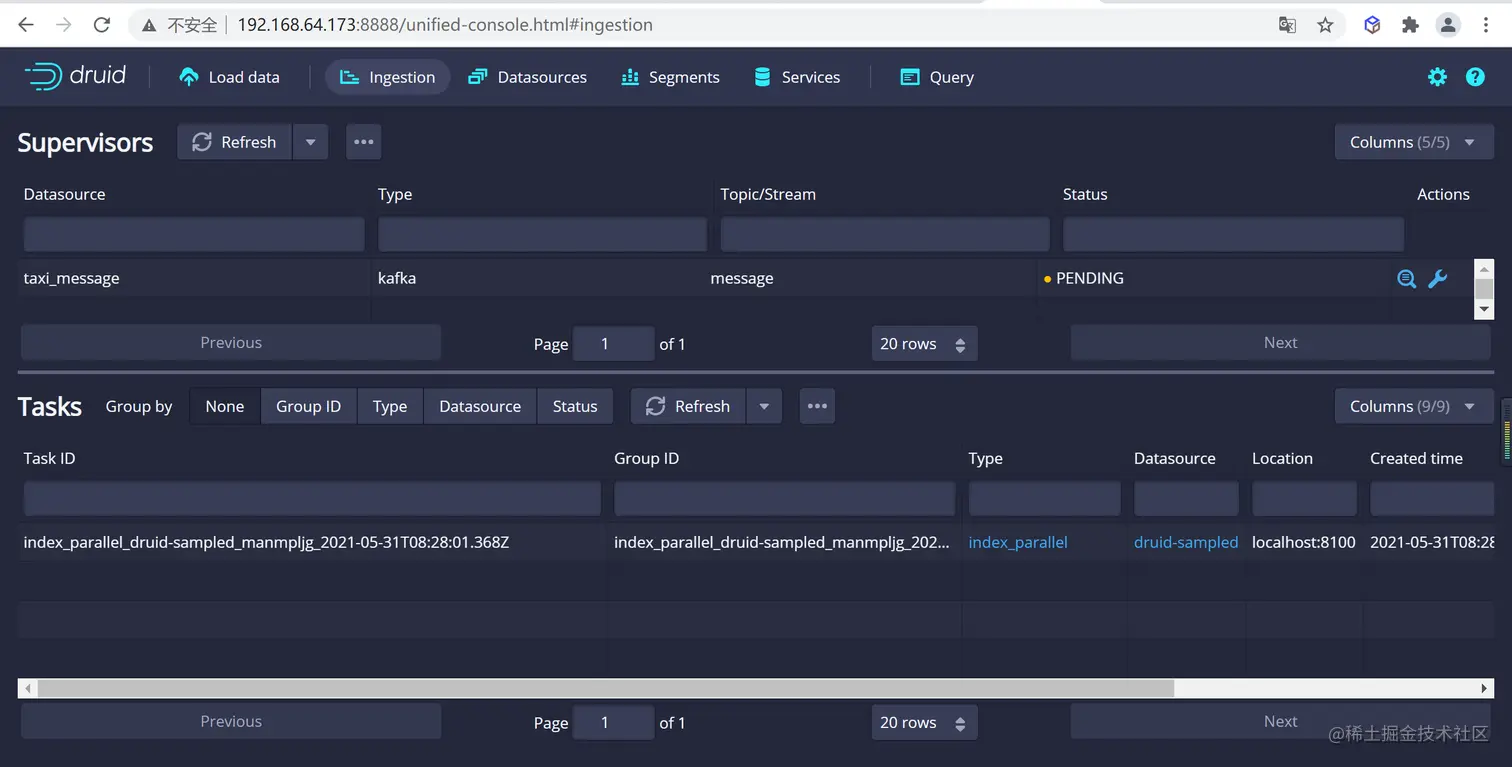Click the Tasks page number field
Screen dimensions: 1512x767
click(x=613, y=722)
